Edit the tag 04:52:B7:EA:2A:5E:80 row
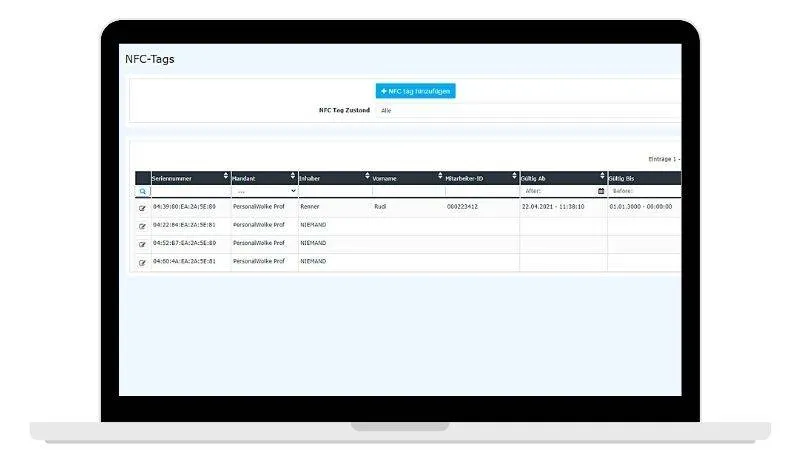This screenshot has width=800, height=461. 142,244
